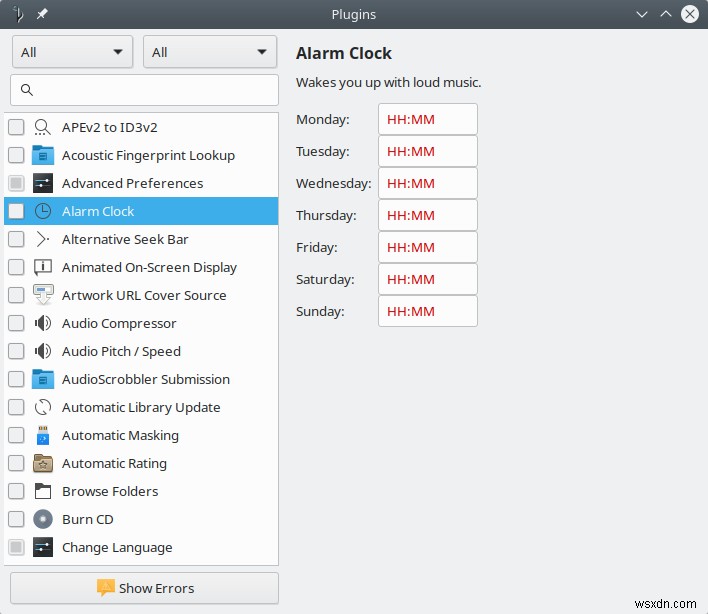
Task: Click the APEv2 to ID3v2 plugin icon
Action: [42, 127]
